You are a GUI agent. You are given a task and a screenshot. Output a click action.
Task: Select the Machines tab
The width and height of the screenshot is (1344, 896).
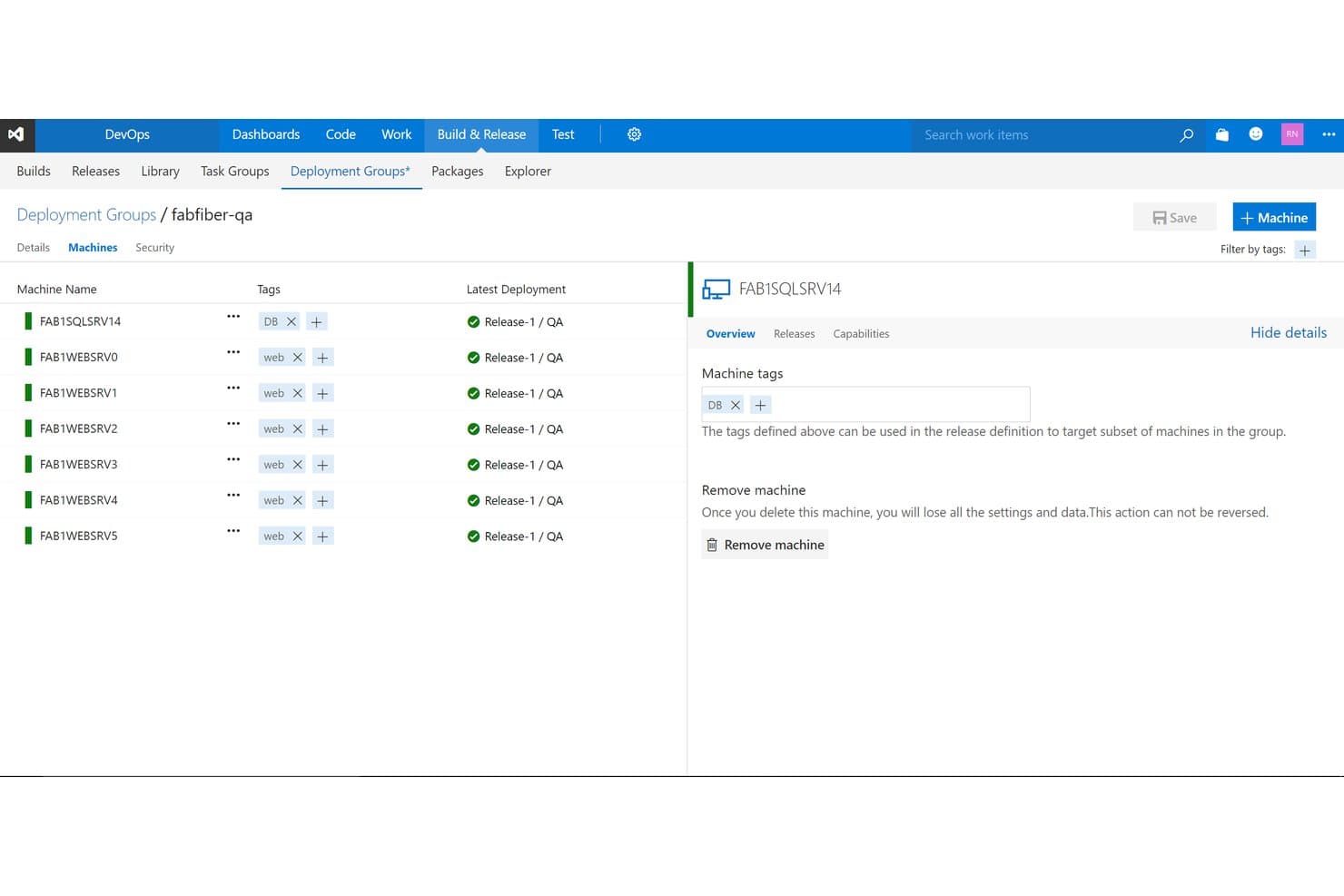pos(93,247)
